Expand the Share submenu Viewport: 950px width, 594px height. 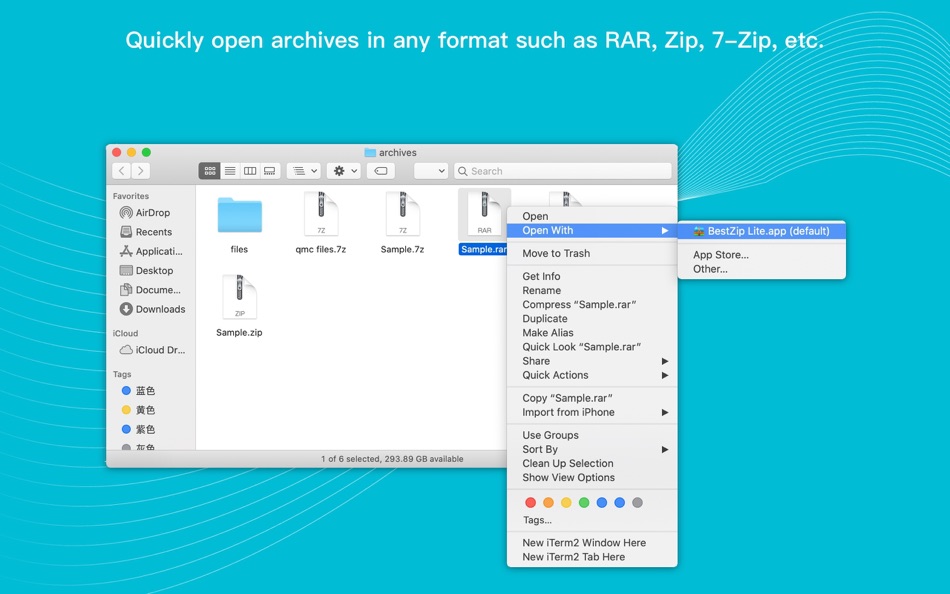(592, 361)
